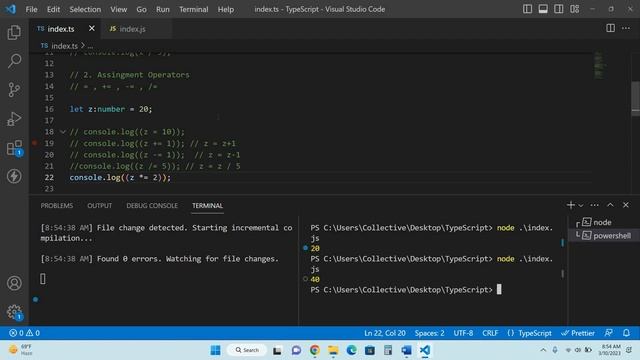640x360 pixels.
Task: Click the errors and warnings status indicator
Action: click(x=24, y=333)
